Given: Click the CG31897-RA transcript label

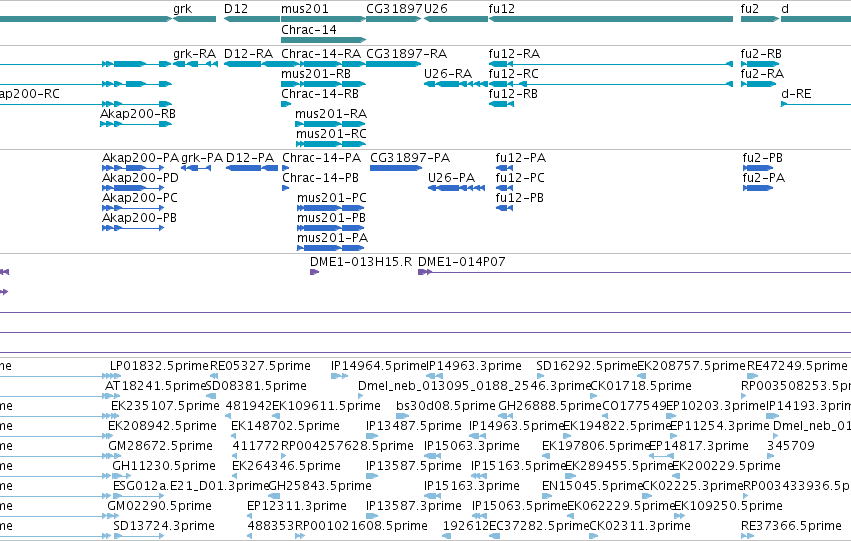Looking at the screenshot, I should [x=407, y=54].
